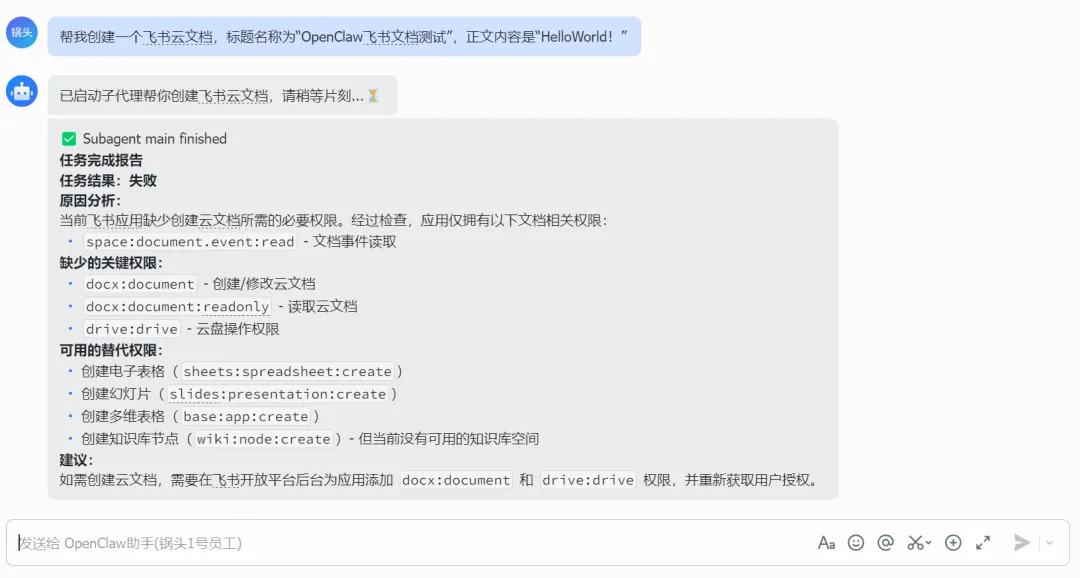Click the user avatar labeled 锅头
This screenshot has width=1080, height=578.
point(22,32)
